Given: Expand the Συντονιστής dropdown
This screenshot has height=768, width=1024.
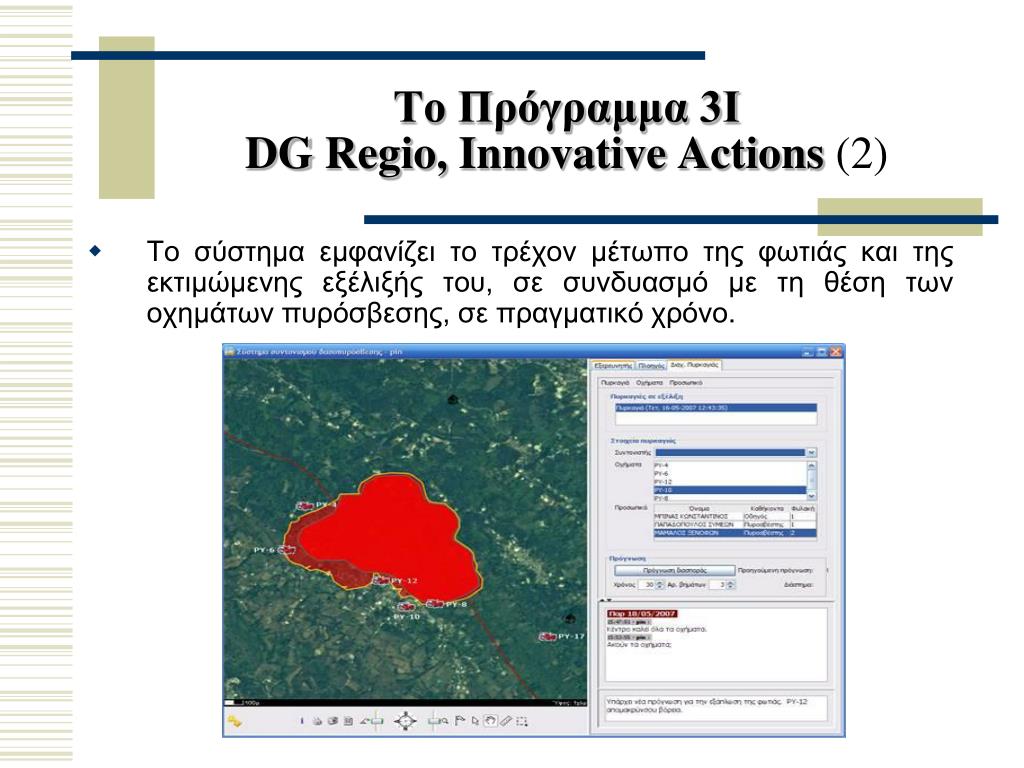Looking at the screenshot, I should tap(811, 452).
